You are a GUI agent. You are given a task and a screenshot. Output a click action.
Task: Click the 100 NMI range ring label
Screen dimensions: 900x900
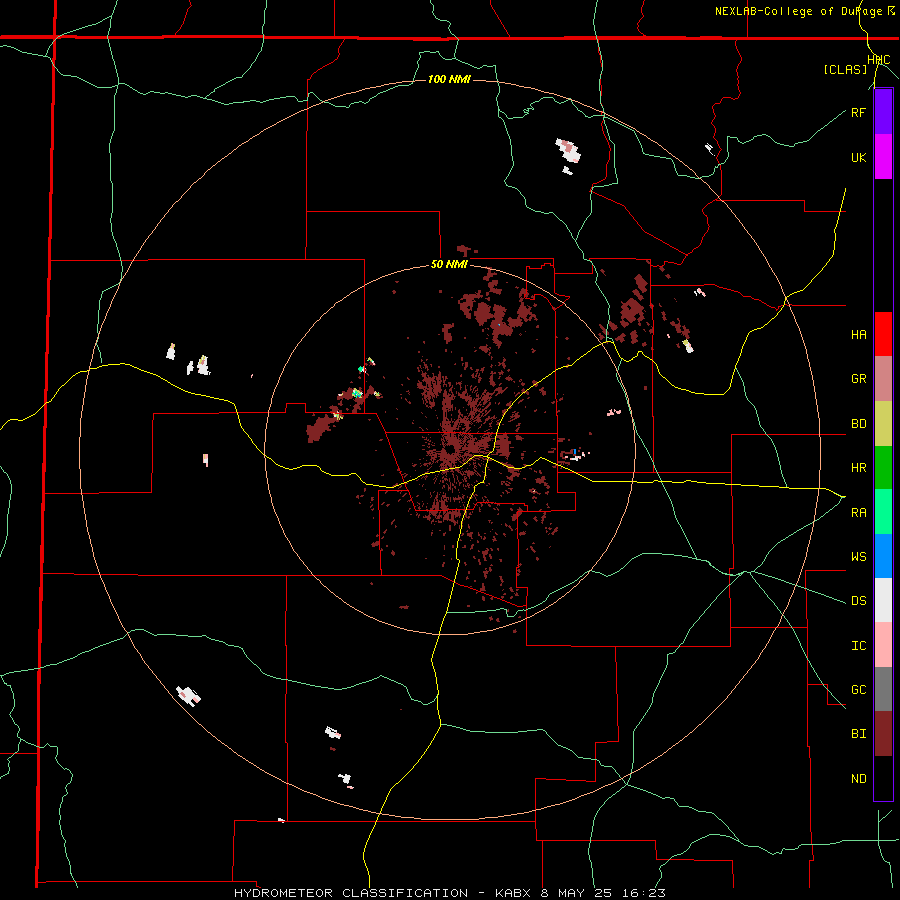[x=449, y=79]
